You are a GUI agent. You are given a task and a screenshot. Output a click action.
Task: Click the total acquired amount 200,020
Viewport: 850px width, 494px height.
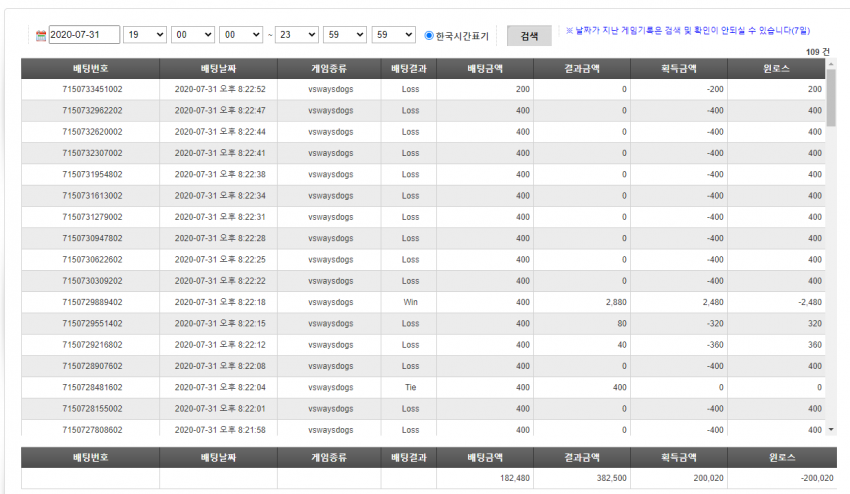click(x=709, y=478)
